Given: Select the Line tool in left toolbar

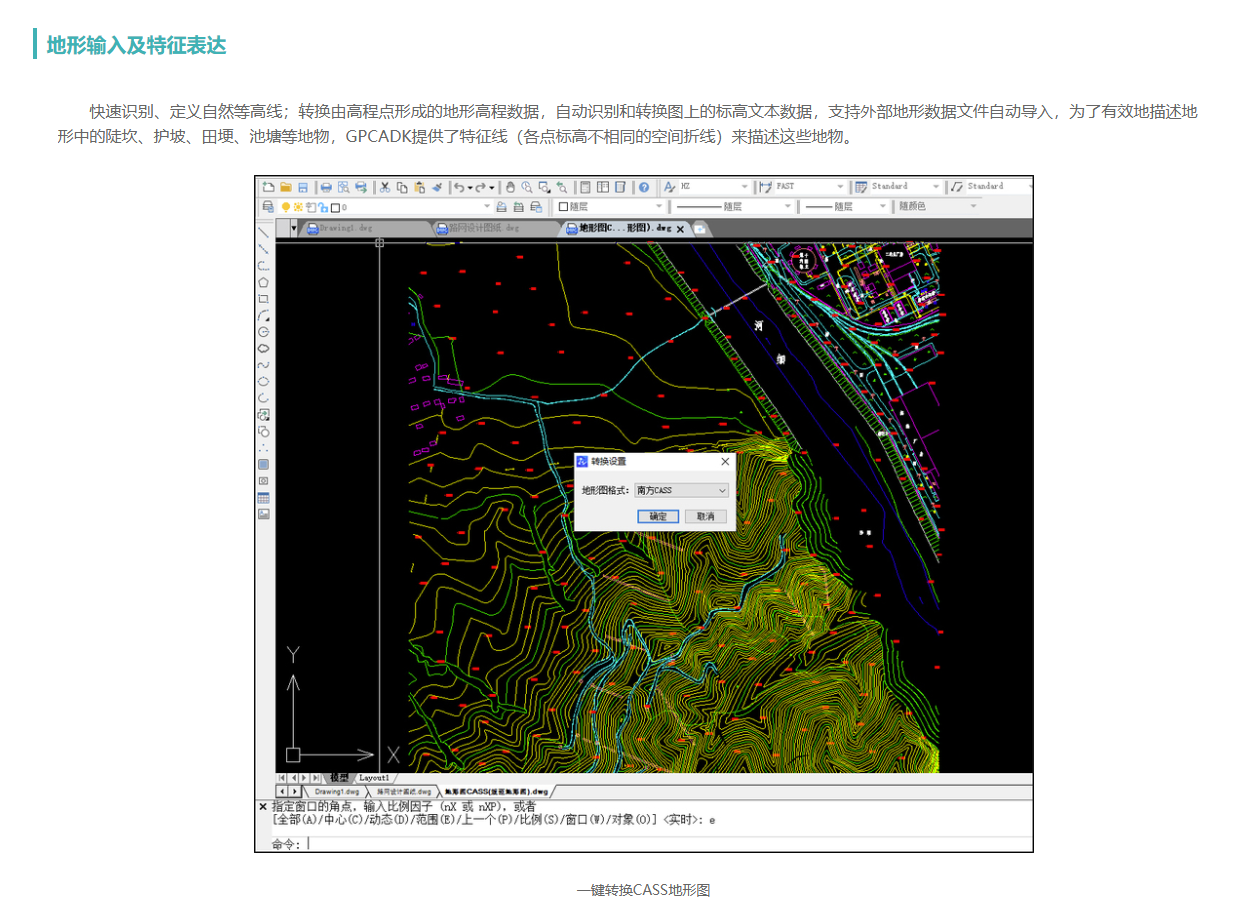Looking at the screenshot, I should (264, 233).
